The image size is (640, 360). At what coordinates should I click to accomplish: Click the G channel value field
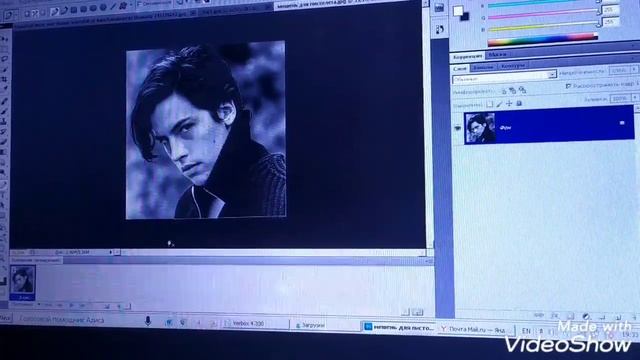[x=610, y=9]
